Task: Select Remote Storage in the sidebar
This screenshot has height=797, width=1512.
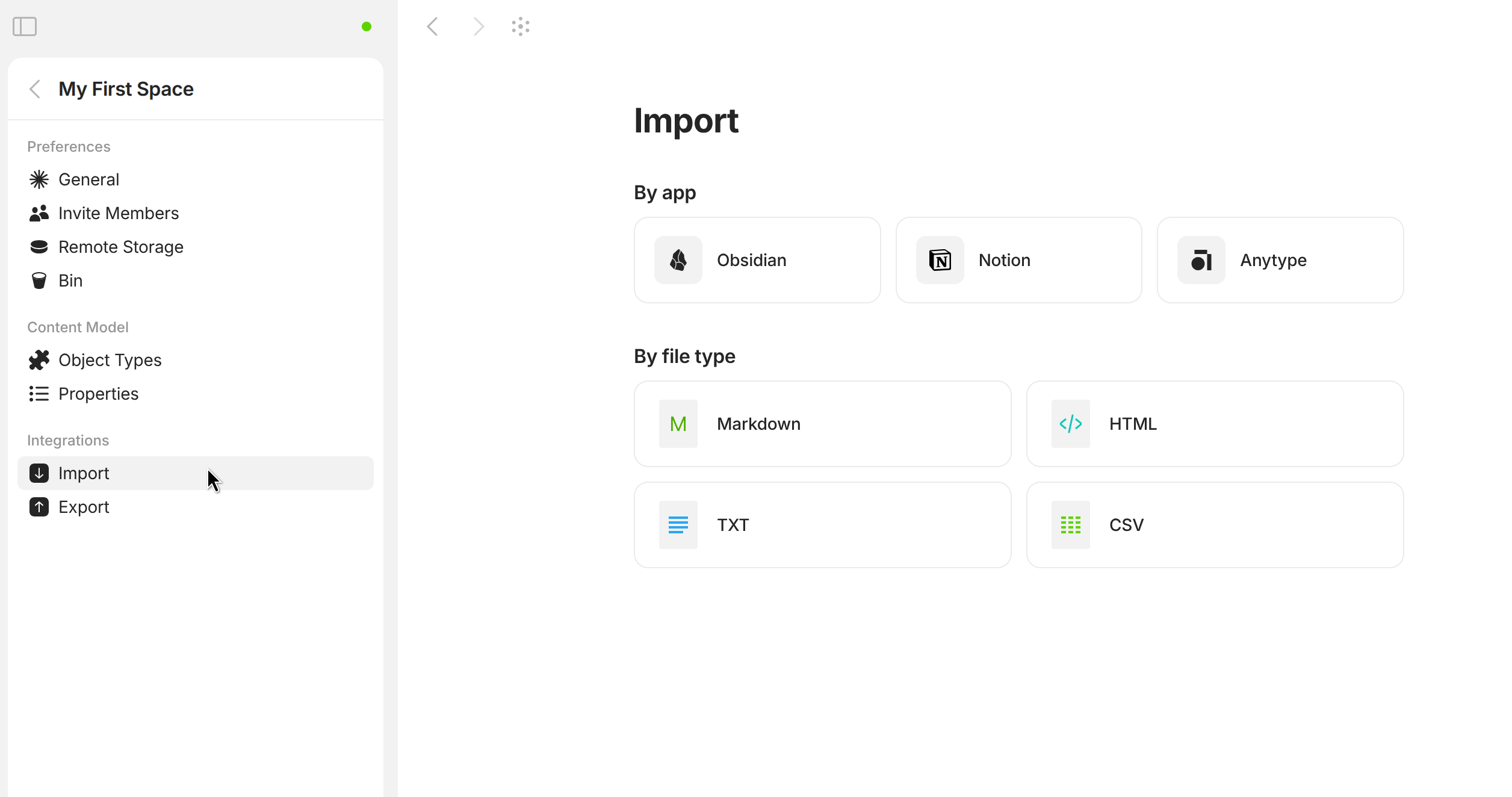Action: (120, 247)
